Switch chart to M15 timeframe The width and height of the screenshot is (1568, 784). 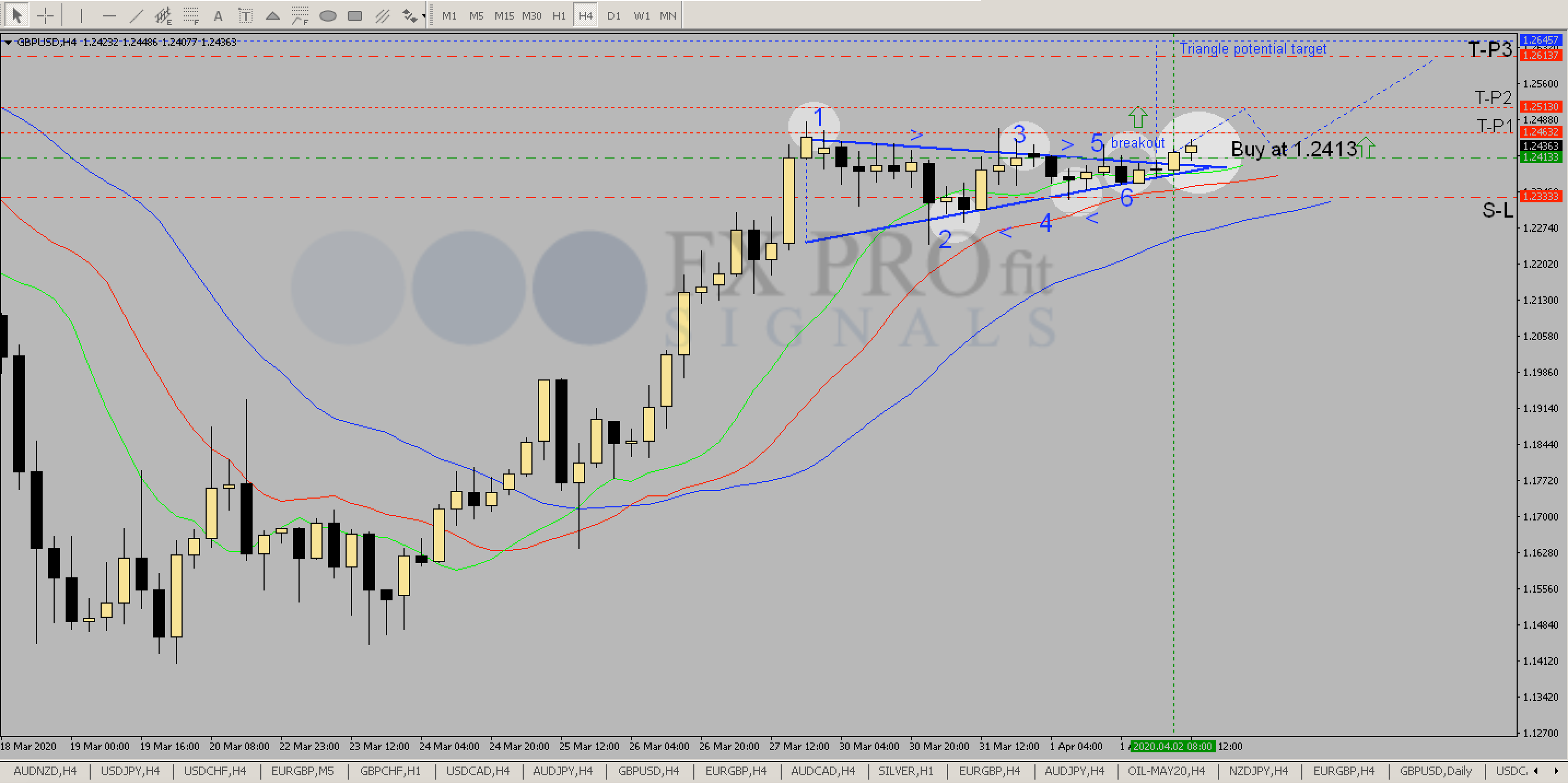(504, 16)
